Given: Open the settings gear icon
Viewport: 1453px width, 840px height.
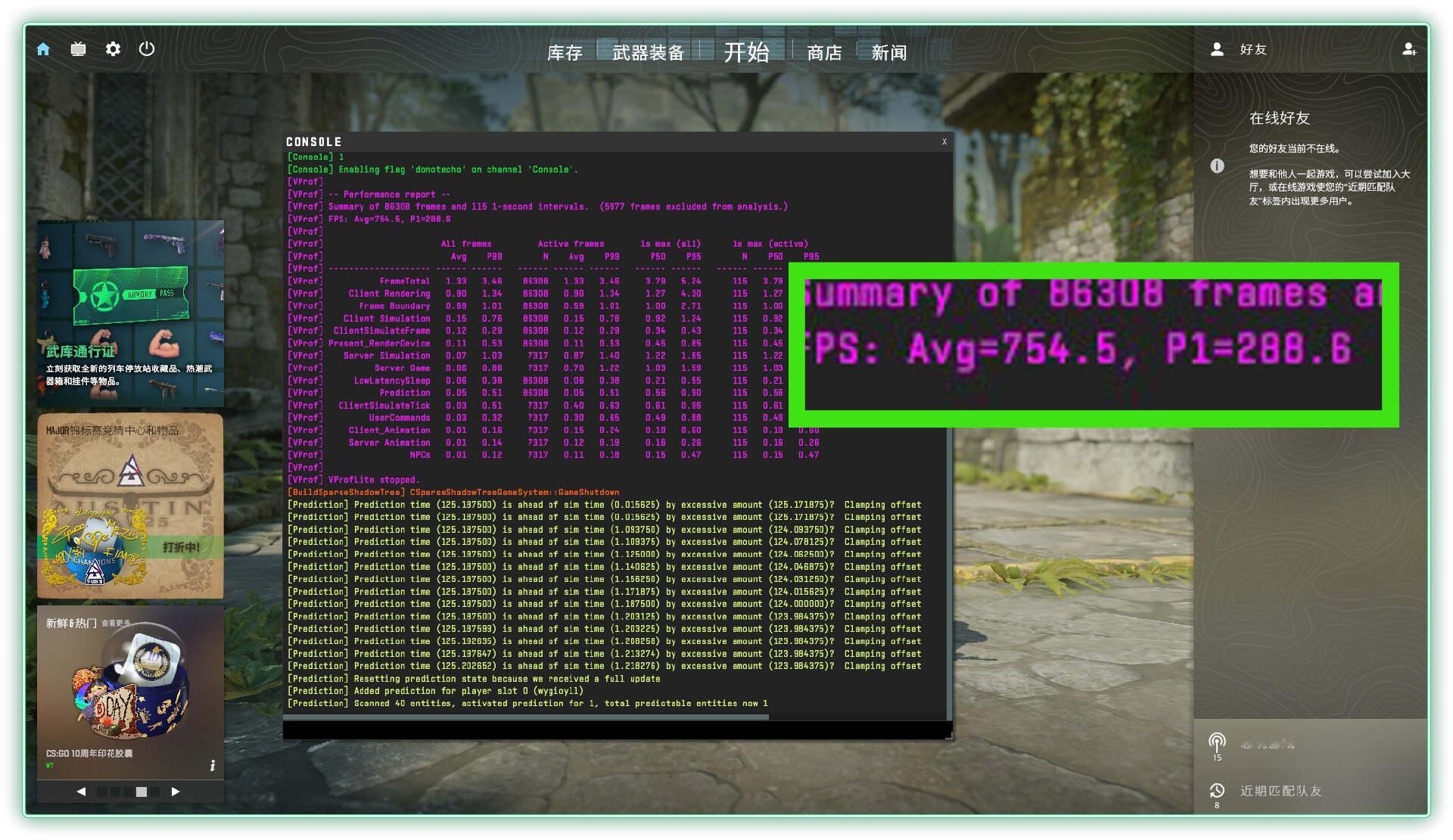Looking at the screenshot, I should pyautogui.click(x=113, y=49).
